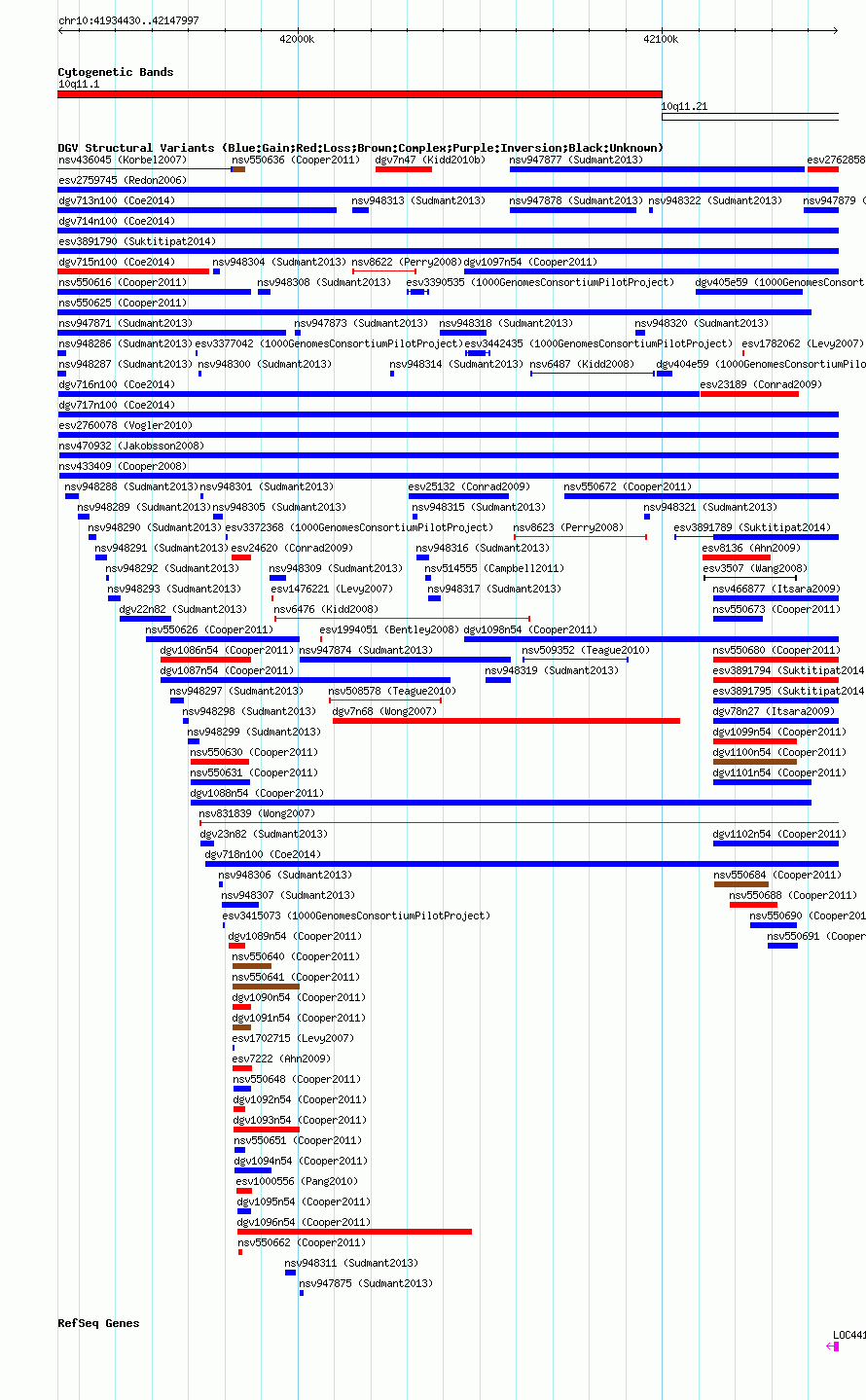The width and height of the screenshot is (866, 1400).
Task: Click the nsv550636 (Cooper2011) label
Action: [297, 160]
